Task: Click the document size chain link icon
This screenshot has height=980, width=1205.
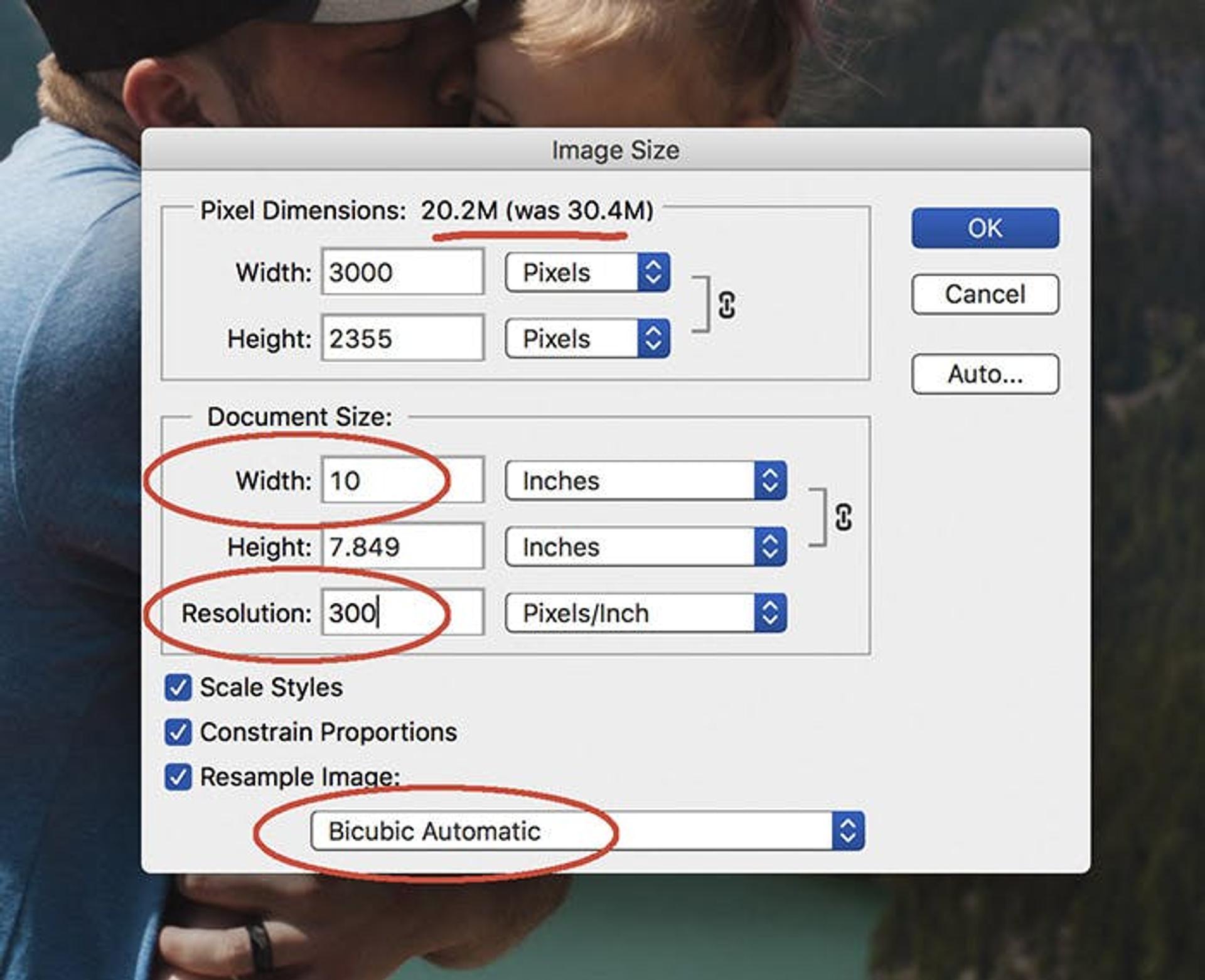Action: click(x=843, y=517)
